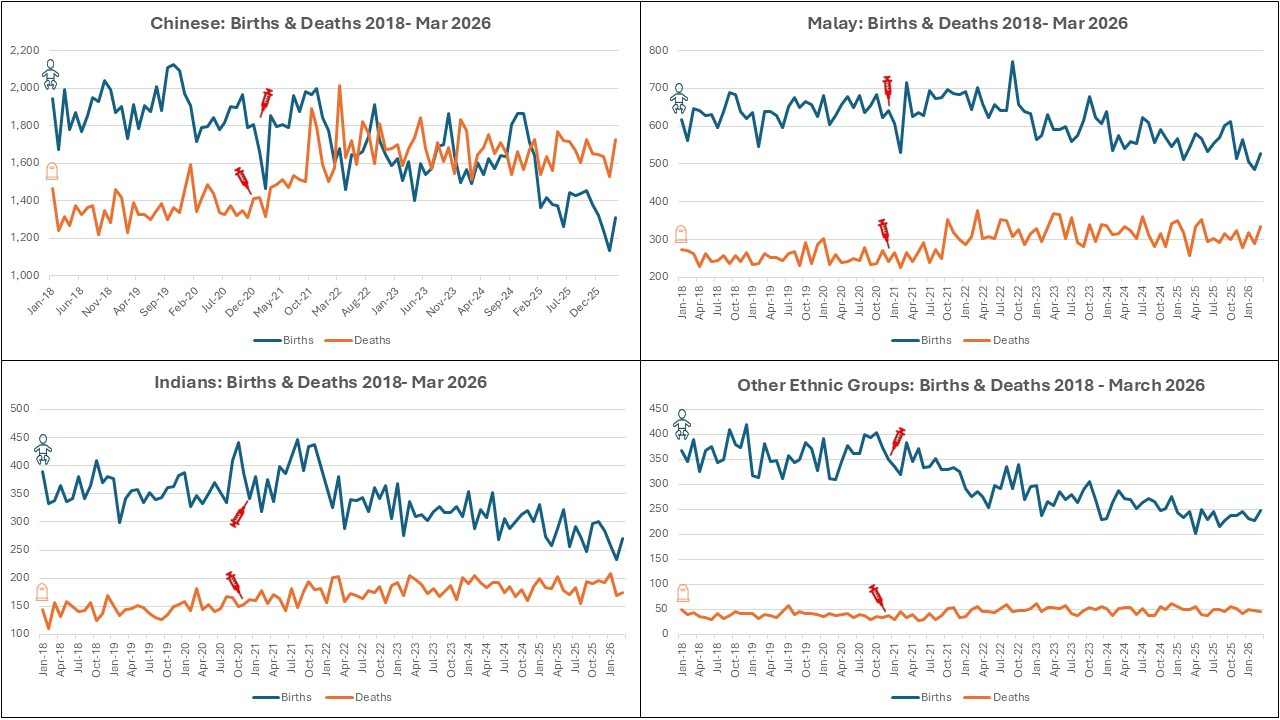Select the red syringe near Chinese deaths line
The height and width of the screenshot is (720, 1280).
243,180
